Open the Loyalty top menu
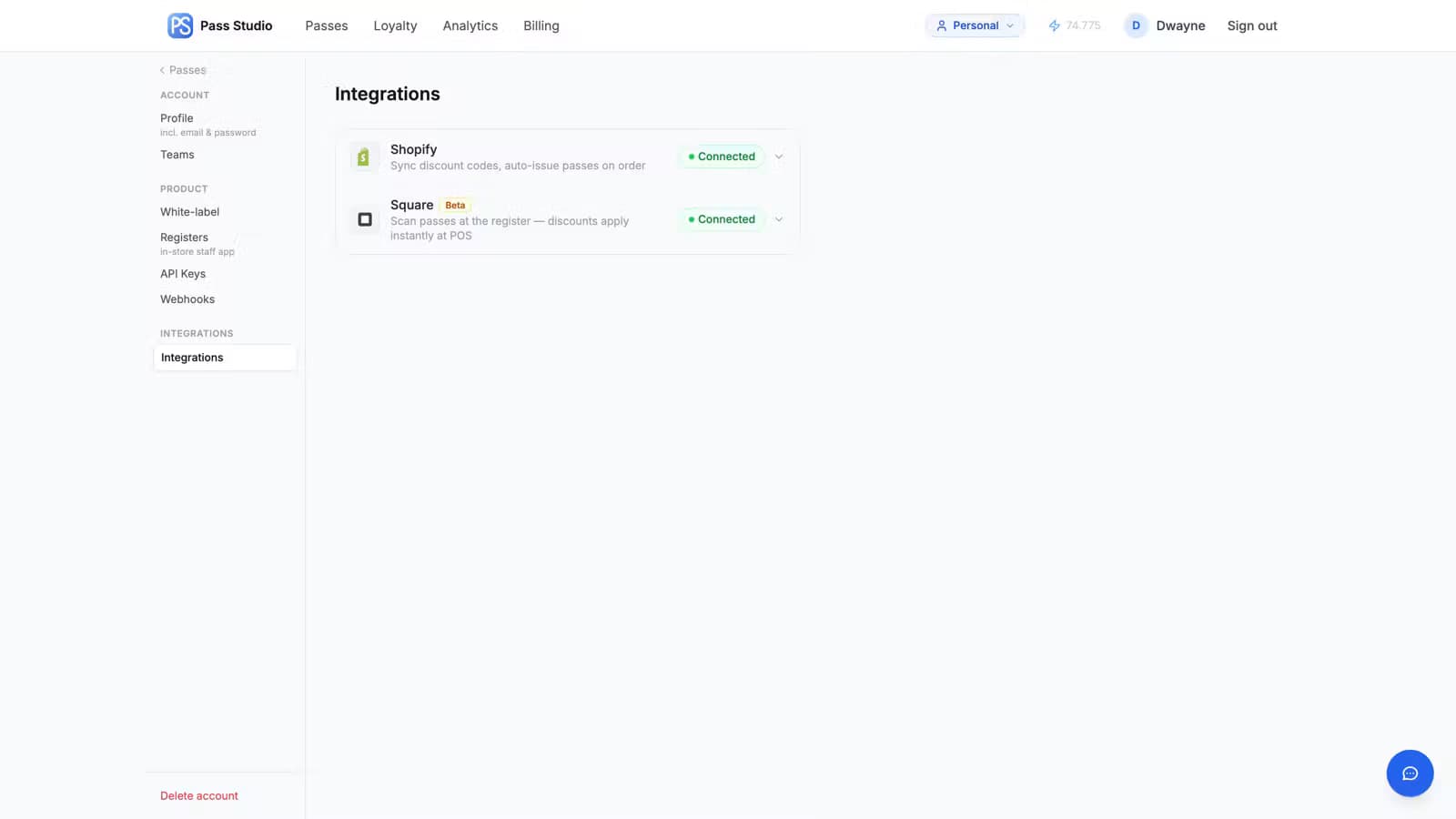 (395, 25)
